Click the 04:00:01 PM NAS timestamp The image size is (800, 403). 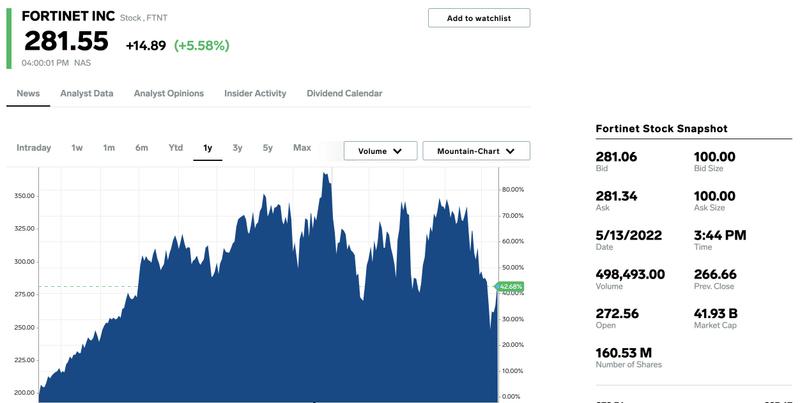[x=56, y=63]
